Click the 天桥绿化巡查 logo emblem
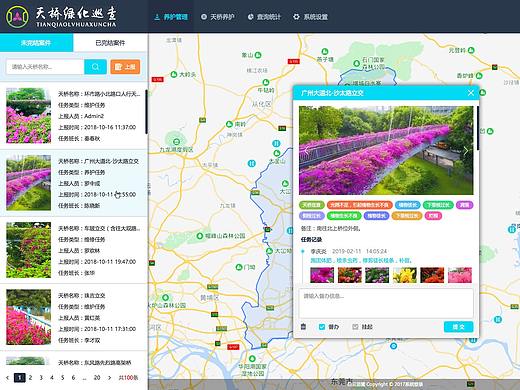Image resolution: width=520 pixels, height=390 pixels. coord(17,16)
